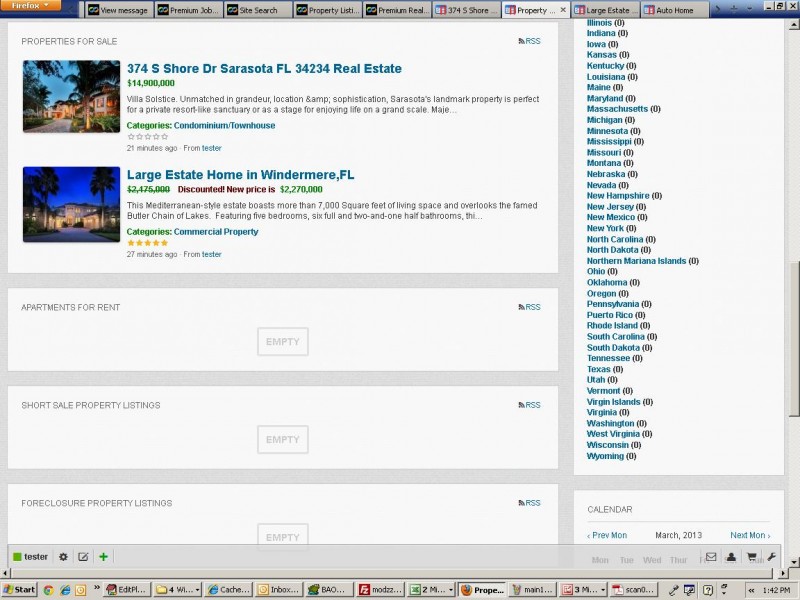Open the 374 S Shore Dr Sarasota listing title
800x600 pixels.
[264, 69]
